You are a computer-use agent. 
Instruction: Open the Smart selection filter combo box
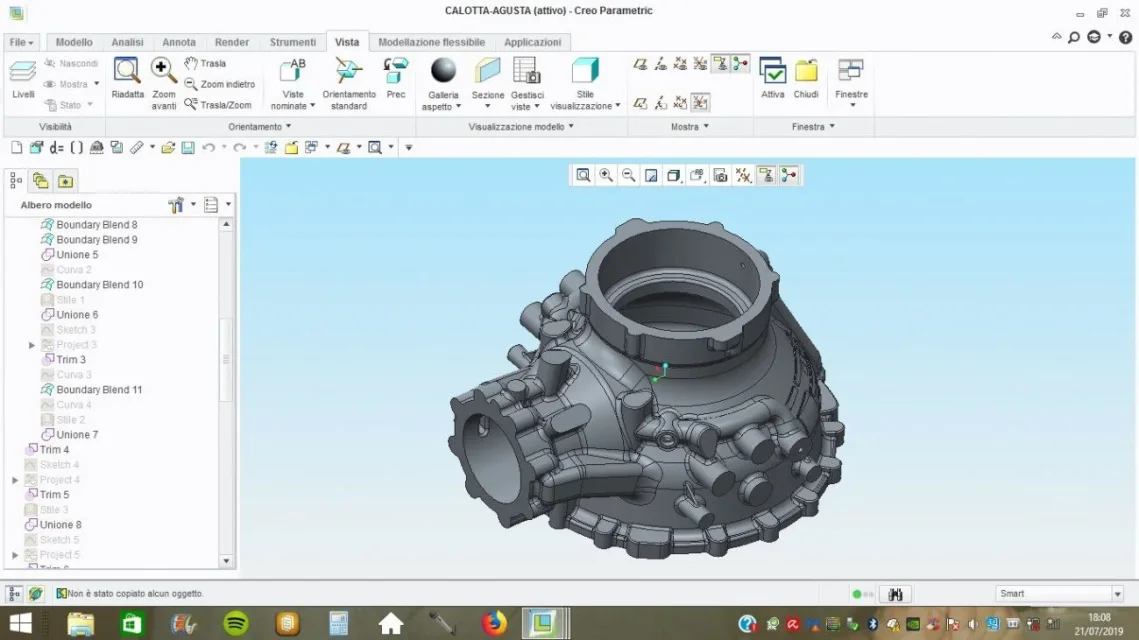1060,594
